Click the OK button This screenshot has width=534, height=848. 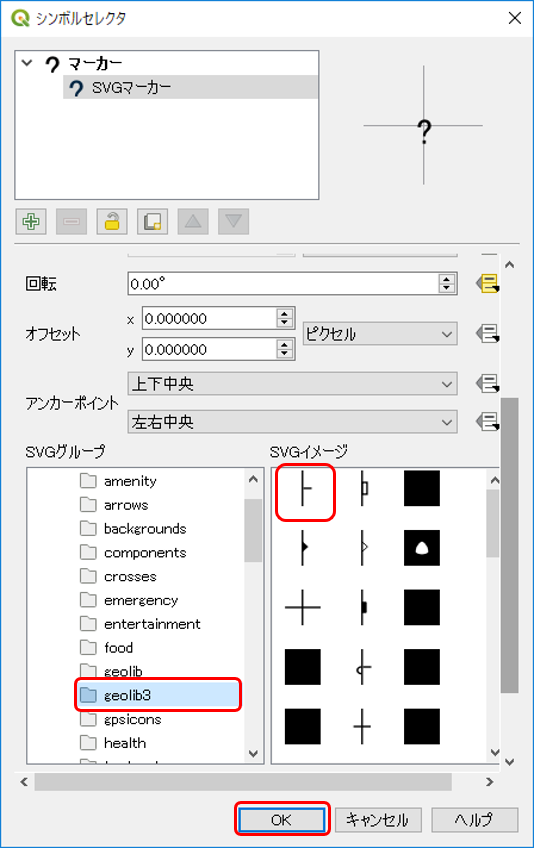281,820
